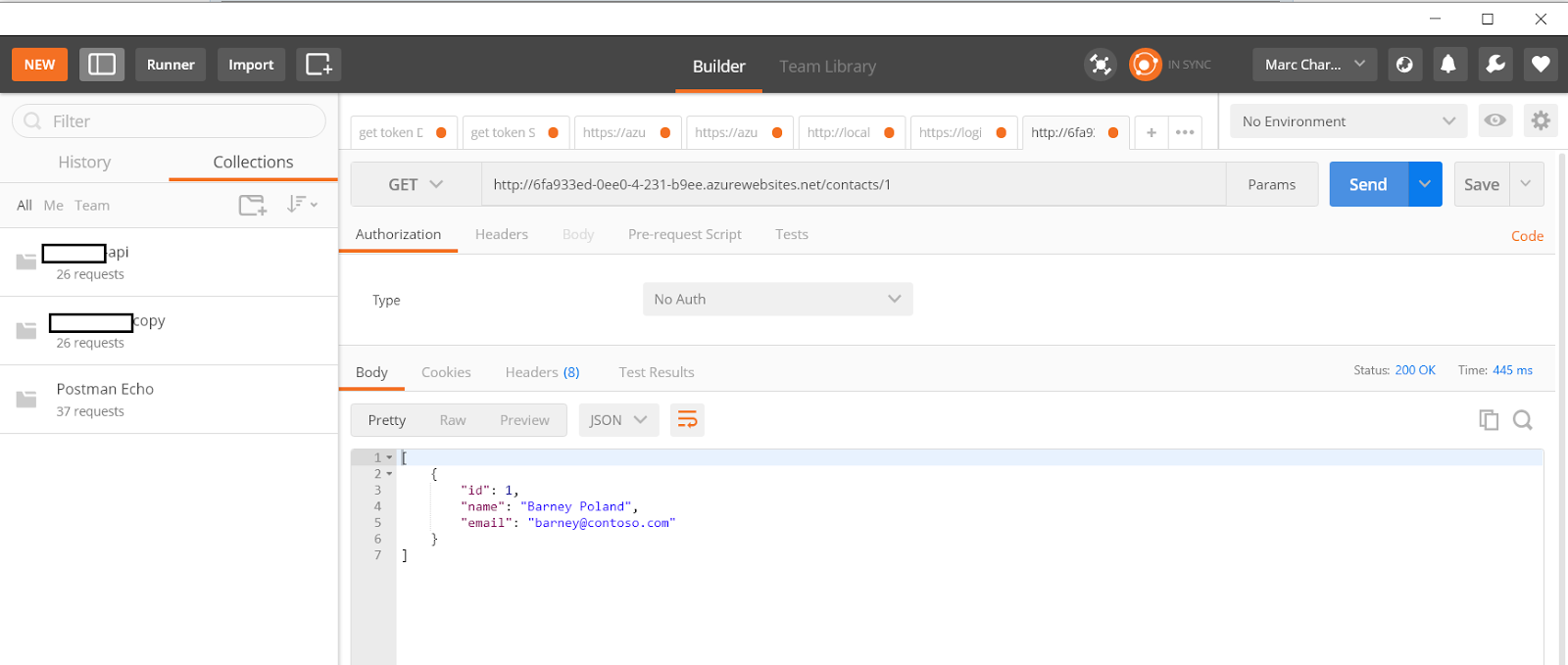The height and width of the screenshot is (665, 1568).
Task: Switch to Raw view
Action: (x=453, y=420)
